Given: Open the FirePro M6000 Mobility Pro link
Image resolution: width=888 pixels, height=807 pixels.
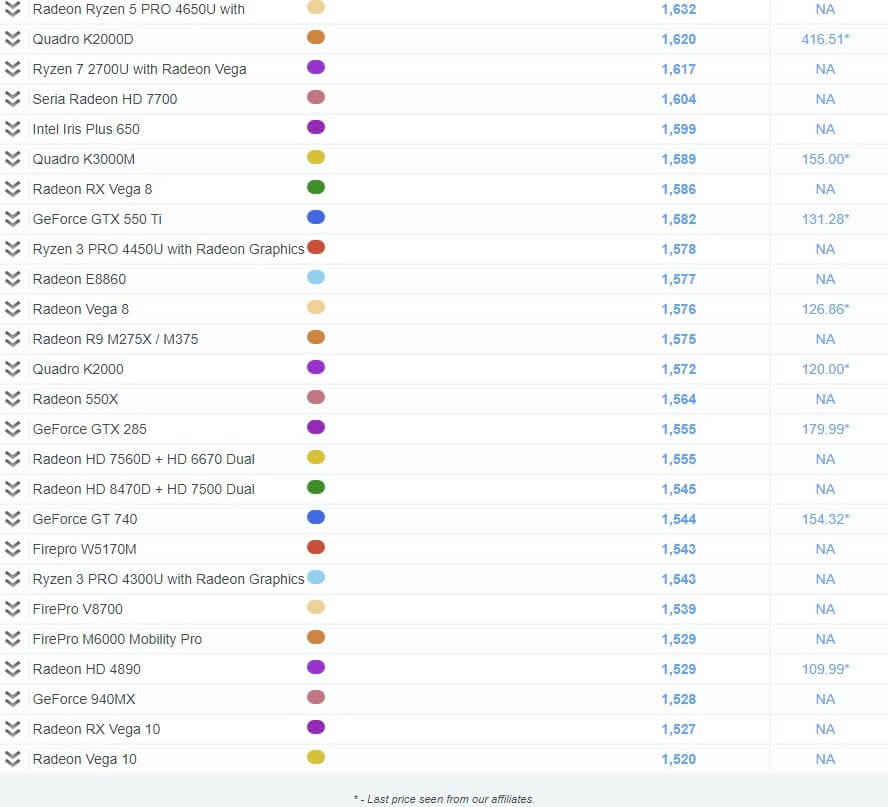Looking at the screenshot, I should (117, 639).
